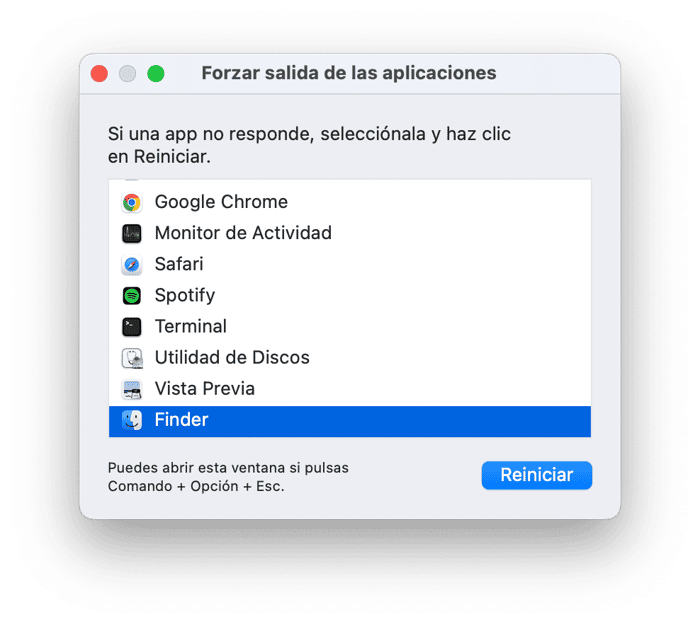The image size is (700, 624).
Task: Click the Monitor de Actividad icon
Action: (x=131, y=234)
